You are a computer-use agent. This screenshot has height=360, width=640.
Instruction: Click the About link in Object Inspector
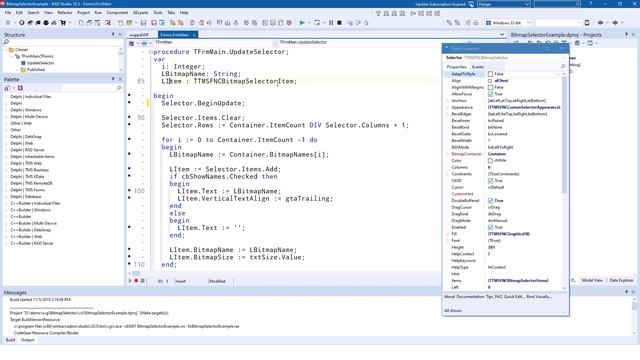(449, 297)
